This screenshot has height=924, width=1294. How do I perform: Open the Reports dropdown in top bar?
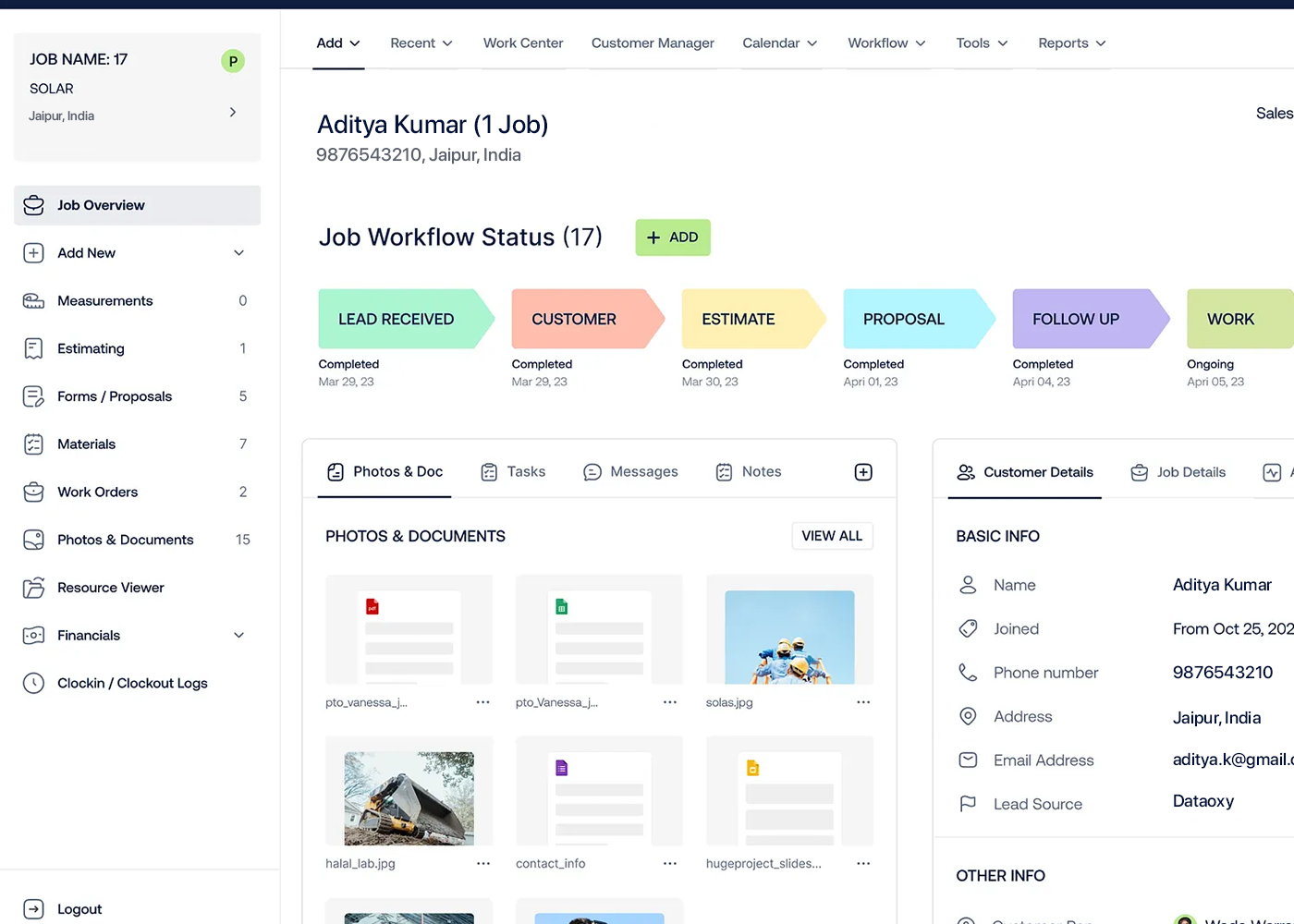pos(1071,43)
